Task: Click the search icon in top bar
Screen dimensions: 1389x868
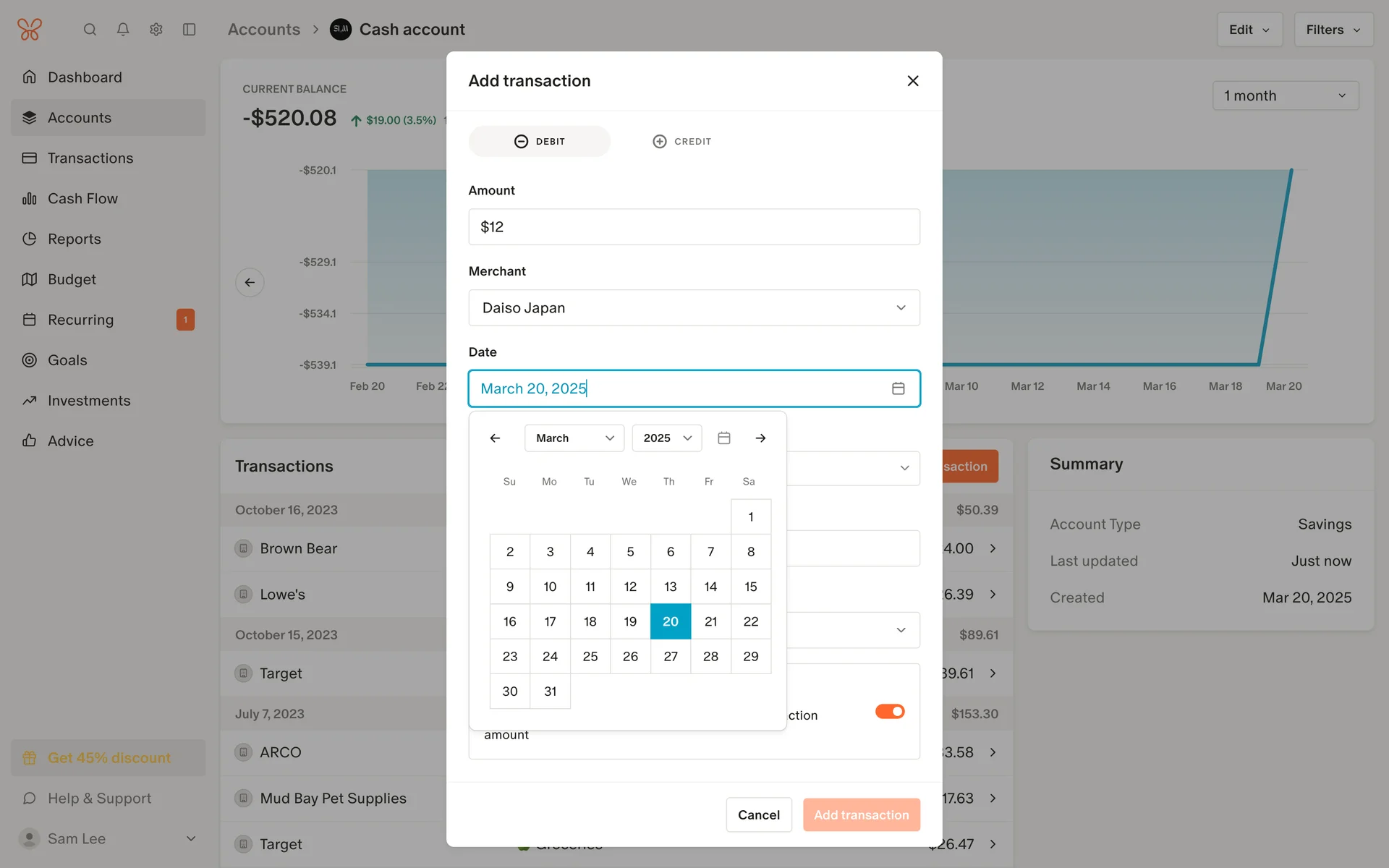Action: click(x=90, y=30)
